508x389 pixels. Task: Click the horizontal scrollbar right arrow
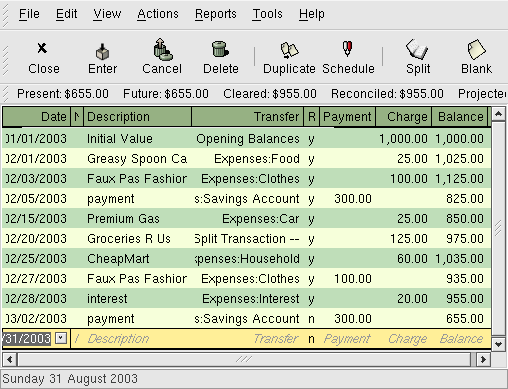pos(483,359)
